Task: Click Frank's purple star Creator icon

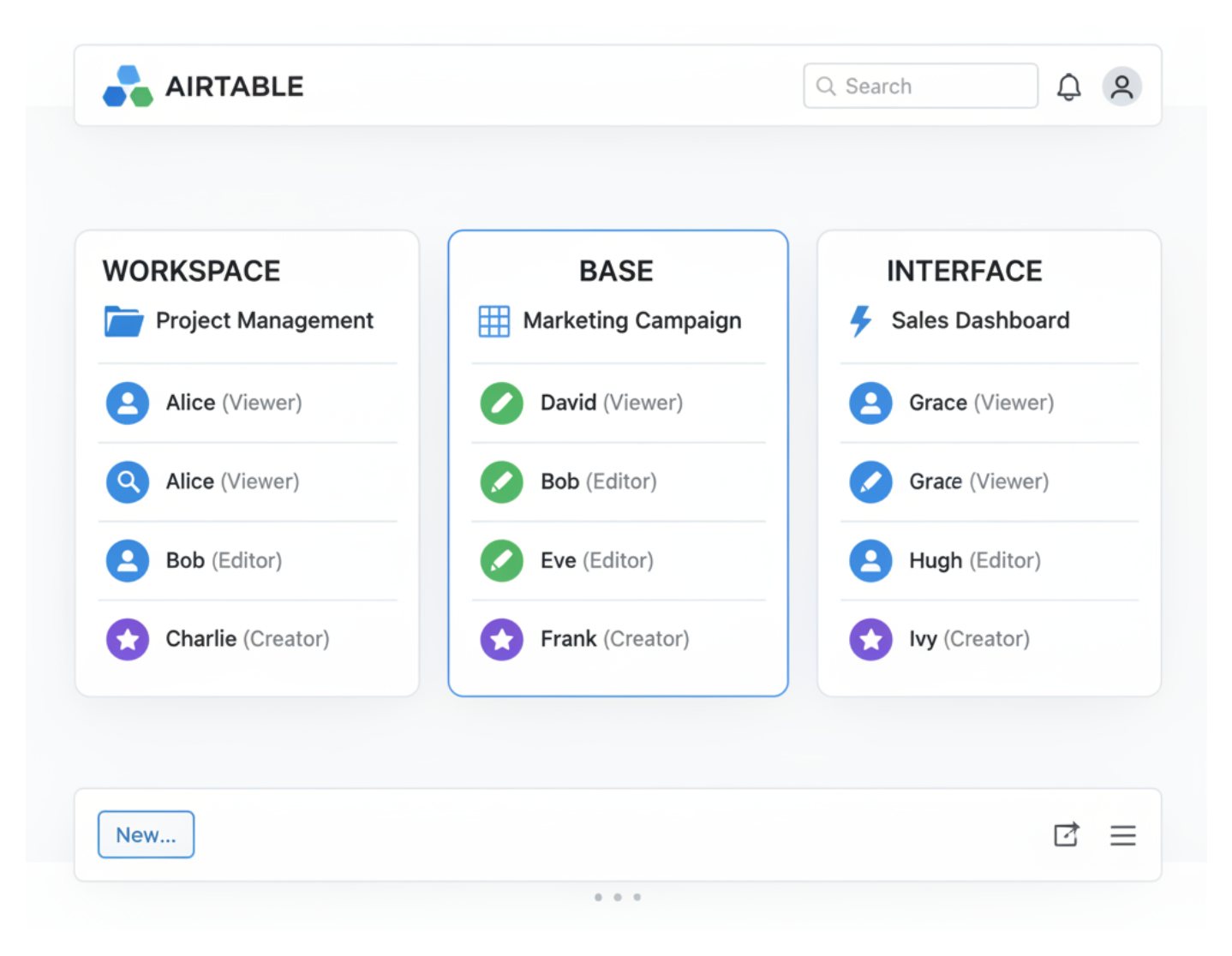Action: point(502,639)
